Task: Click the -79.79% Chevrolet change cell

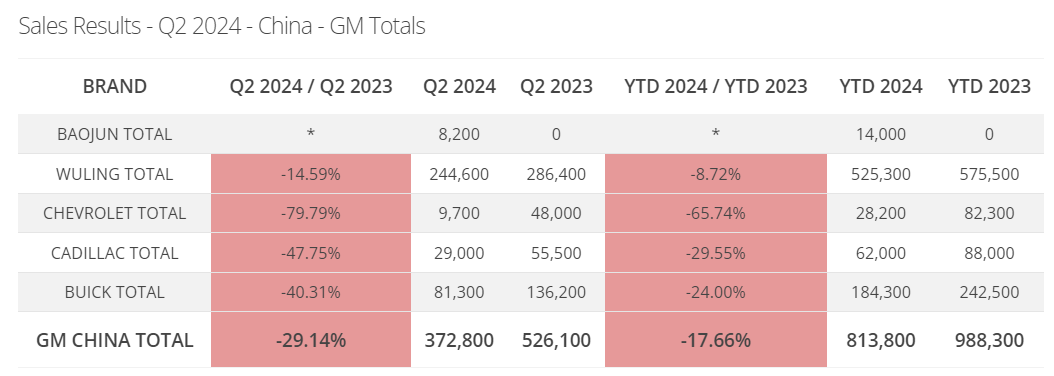Action: pos(311,213)
